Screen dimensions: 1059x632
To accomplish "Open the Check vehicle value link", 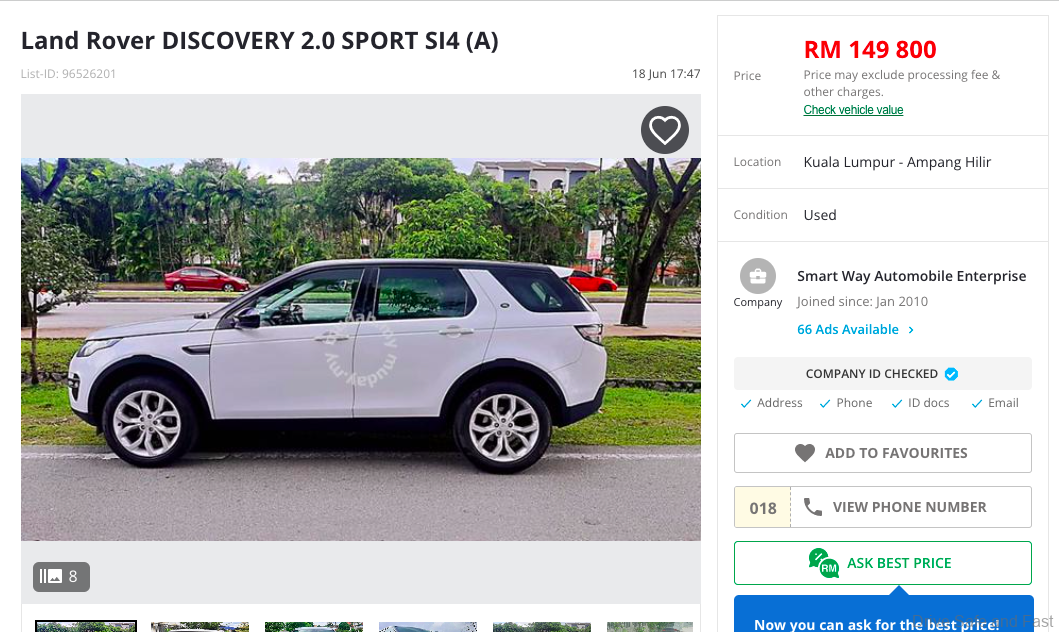I will click(853, 109).
